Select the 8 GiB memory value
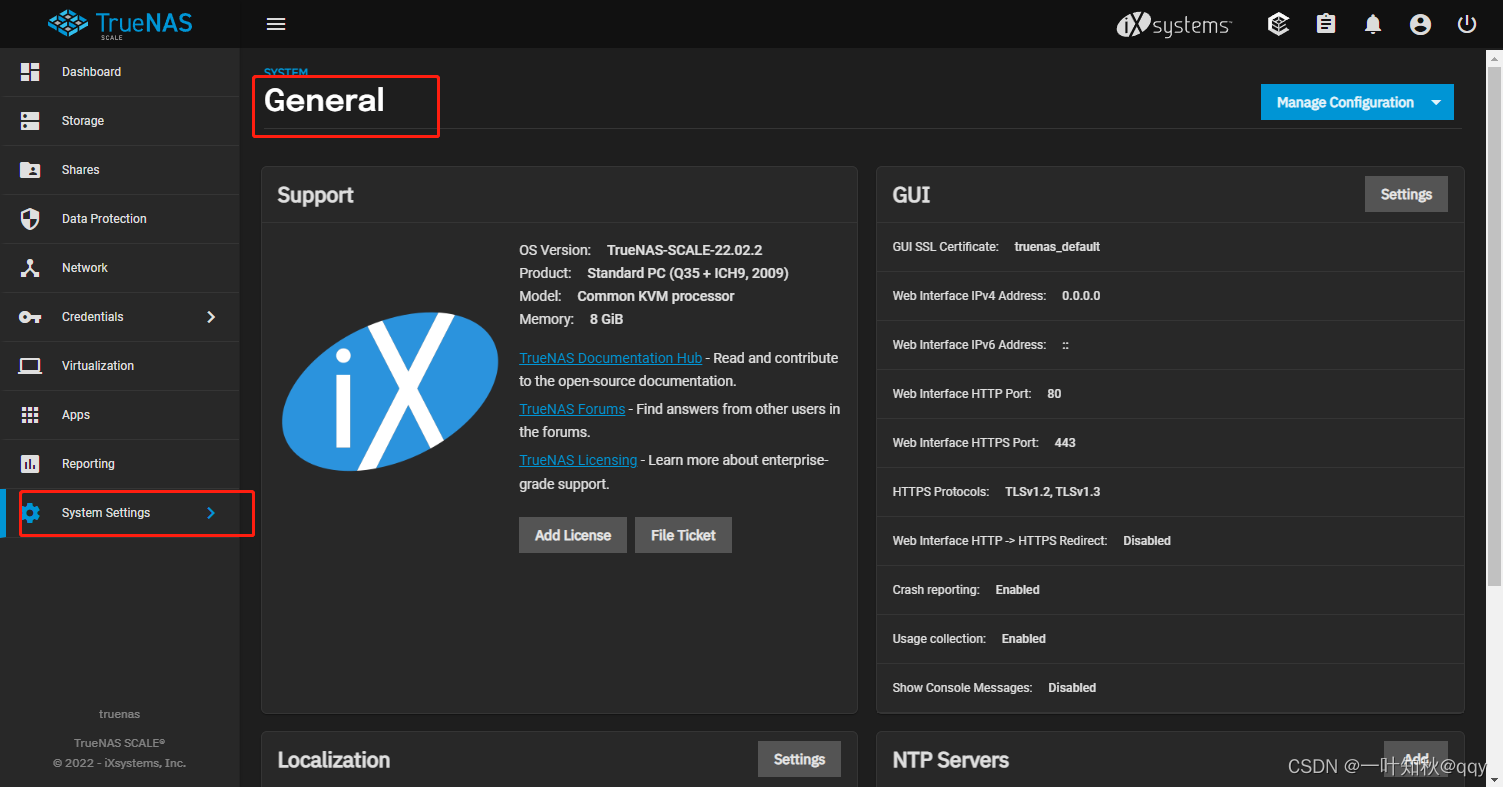The width and height of the screenshot is (1503, 787). point(607,319)
